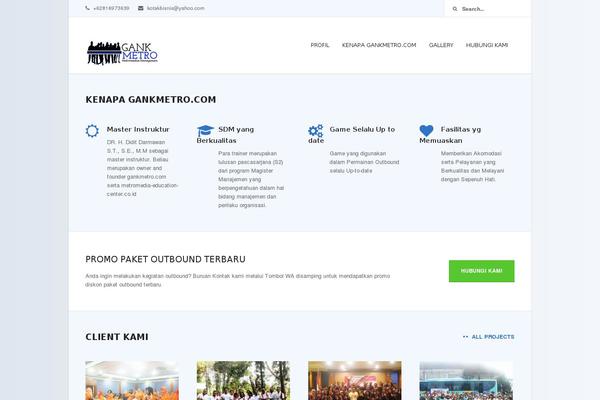Open KENAPA GANKMETRO.COM menu item
Screen dimensions: 600x400
pyautogui.click(x=379, y=45)
